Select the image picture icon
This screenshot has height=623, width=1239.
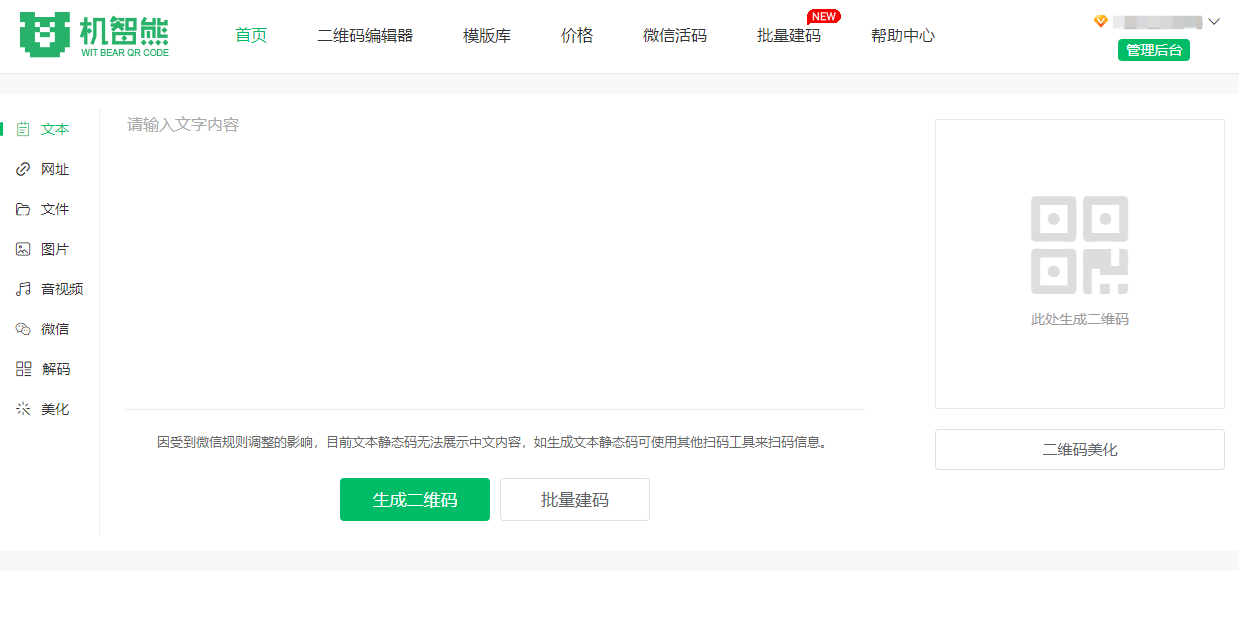(23, 249)
